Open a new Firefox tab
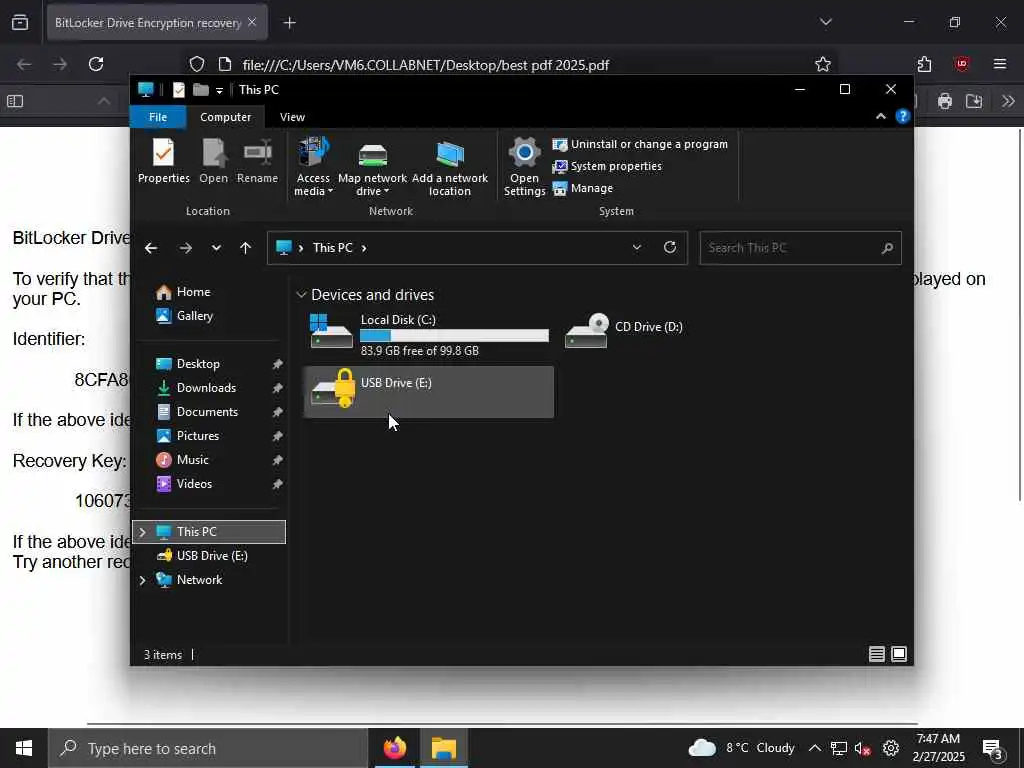Viewport: 1024px width, 768px height. tap(289, 23)
